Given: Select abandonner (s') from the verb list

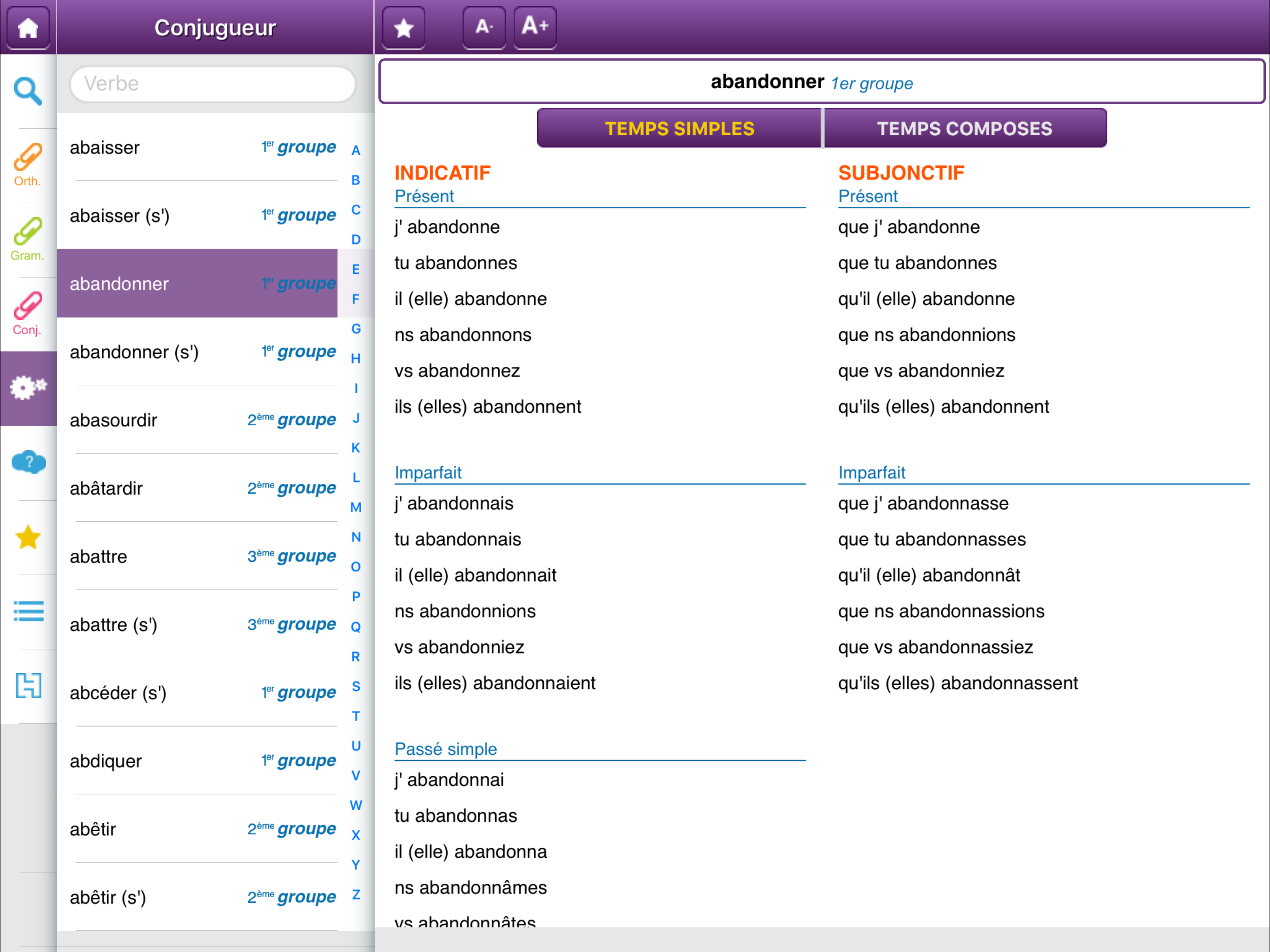Looking at the screenshot, I should click(172, 352).
